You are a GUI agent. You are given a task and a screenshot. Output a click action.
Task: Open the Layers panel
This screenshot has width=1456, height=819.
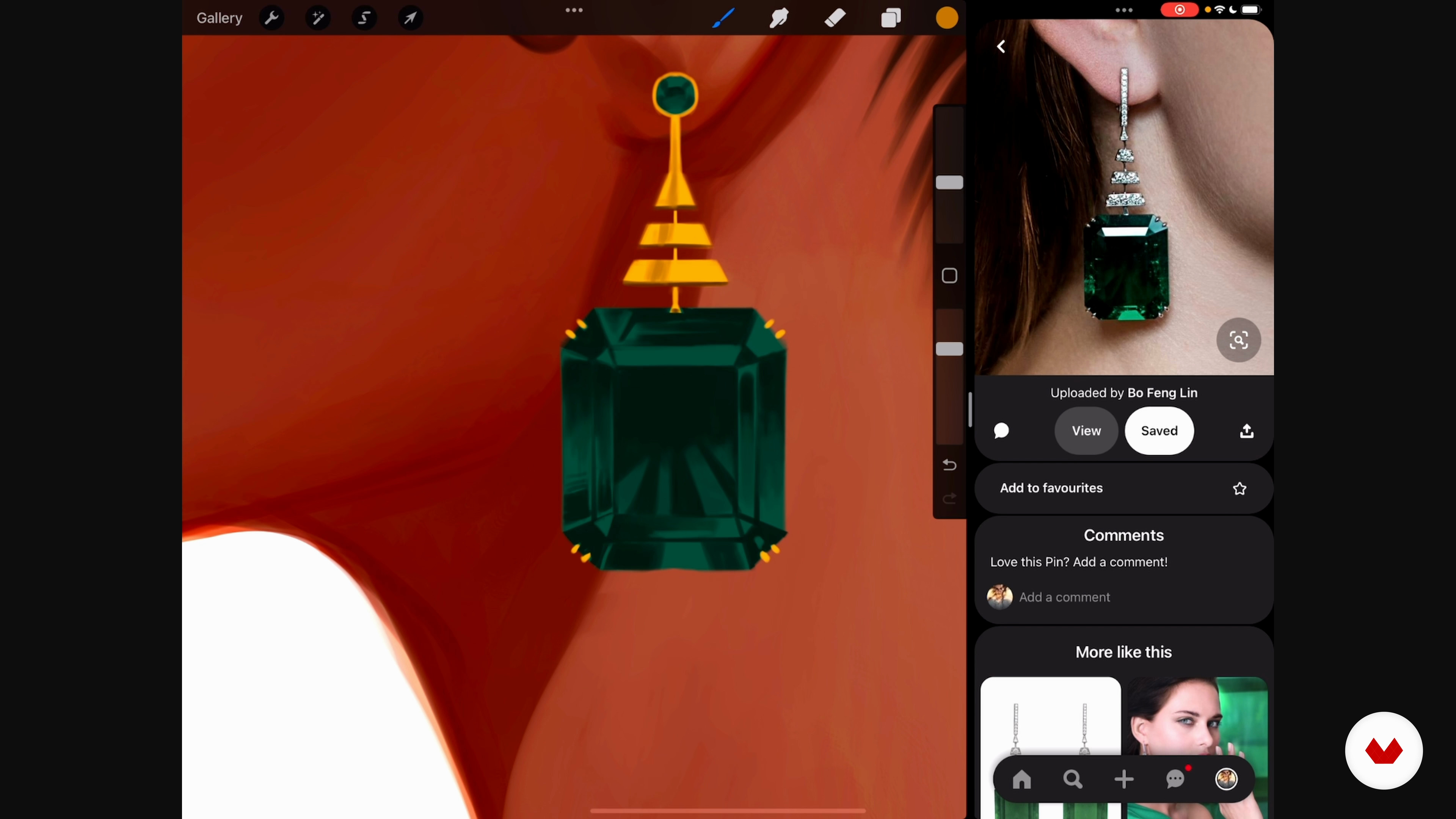[891, 18]
